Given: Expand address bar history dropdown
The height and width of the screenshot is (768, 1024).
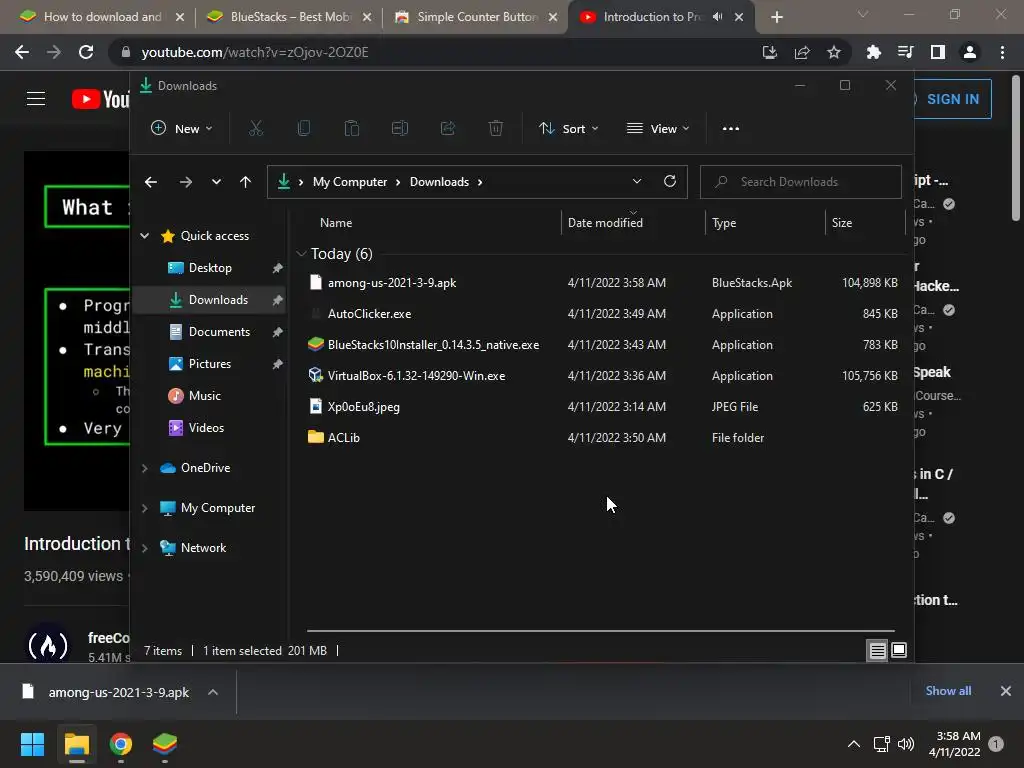Looking at the screenshot, I should pyautogui.click(x=637, y=182).
